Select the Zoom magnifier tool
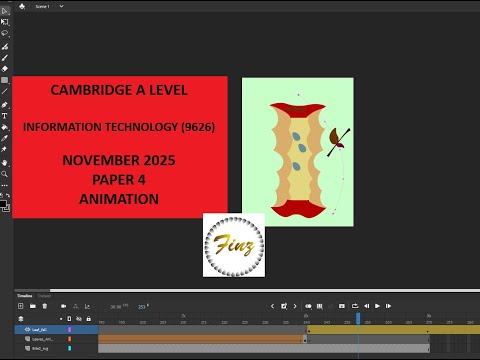The height and width of the screenshot is (360, 480). tap(5, 174)
